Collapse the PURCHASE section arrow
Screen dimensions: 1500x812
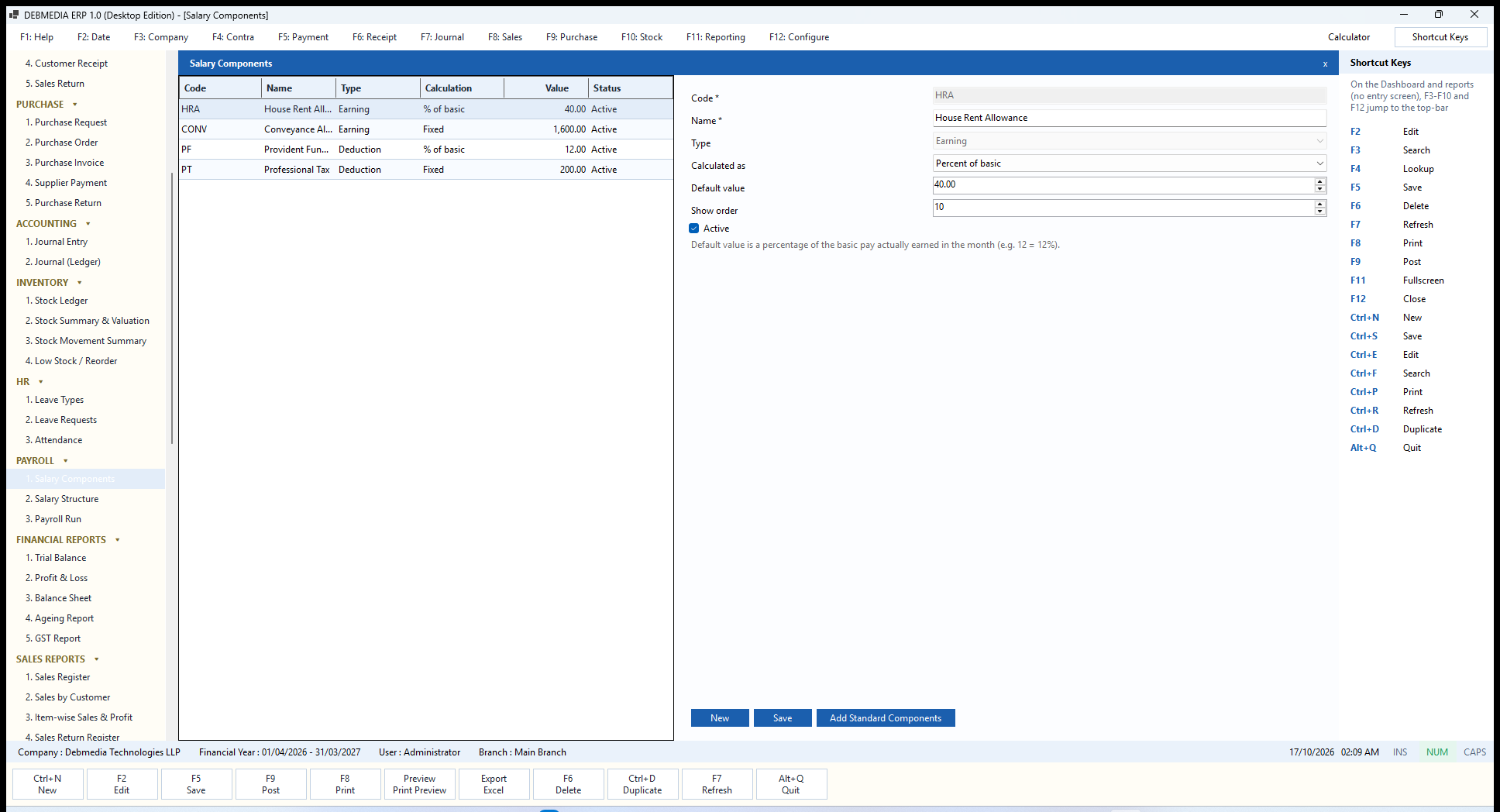[x=75, y=105]
